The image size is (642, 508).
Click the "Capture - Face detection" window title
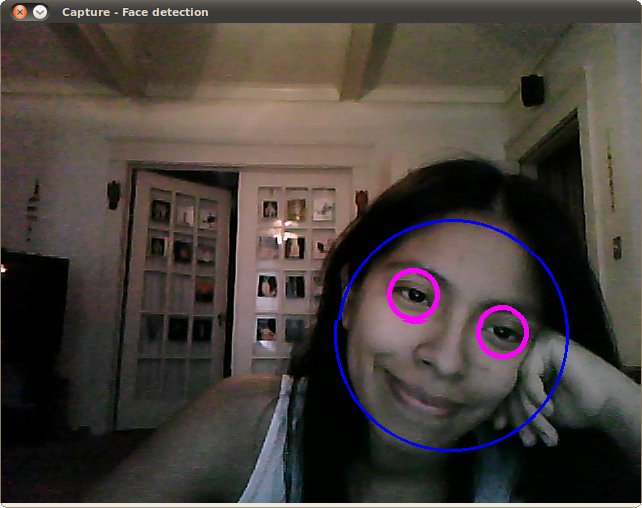point(135,12)
